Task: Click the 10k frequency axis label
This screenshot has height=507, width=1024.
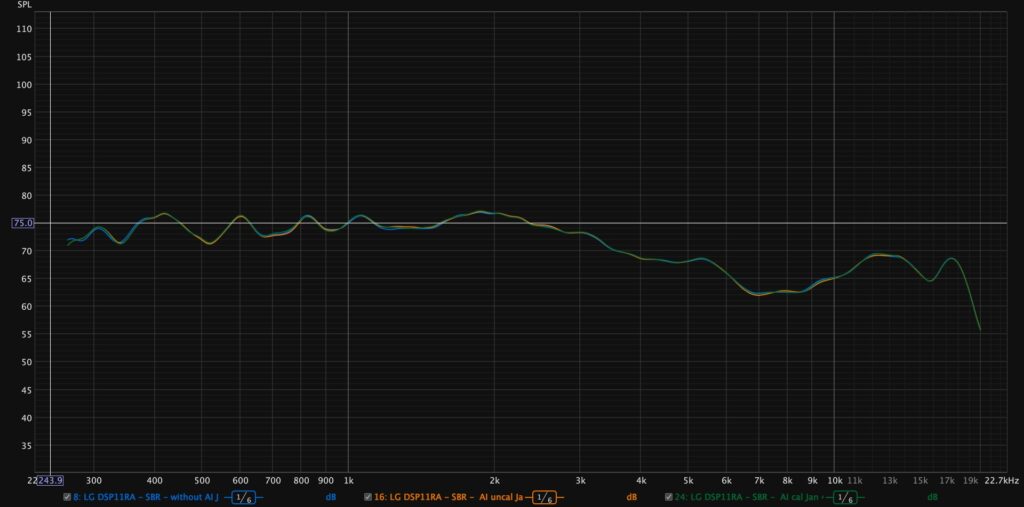Action: (833, 480)
